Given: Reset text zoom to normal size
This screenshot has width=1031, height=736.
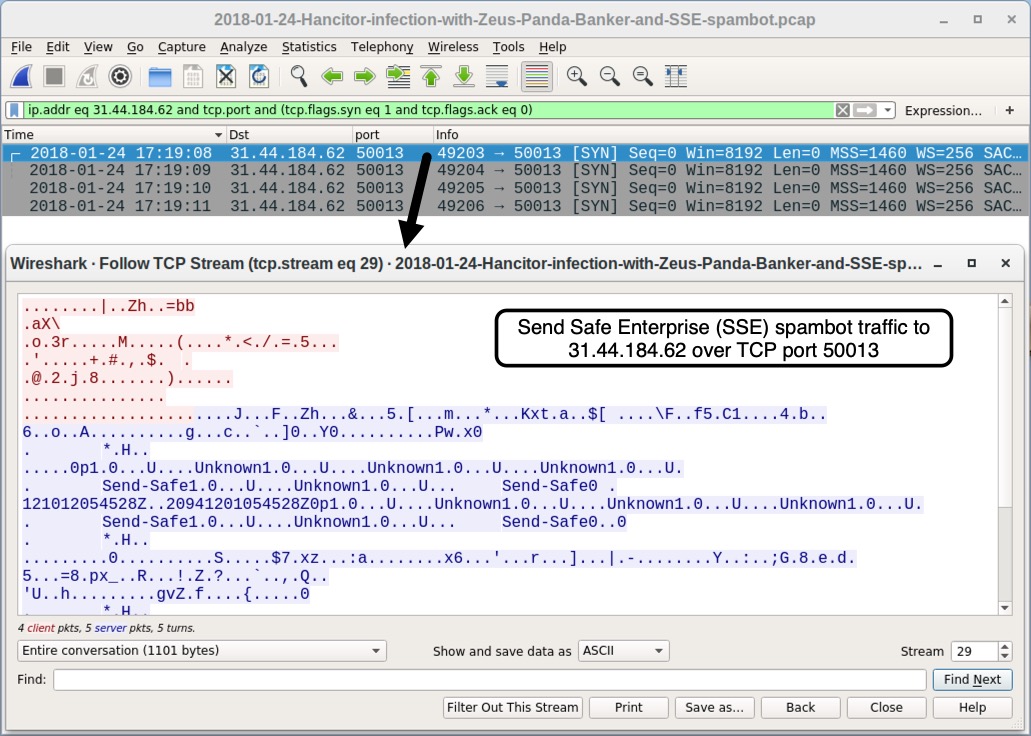Looking at the screenshot, I should (x=642, y=76).
